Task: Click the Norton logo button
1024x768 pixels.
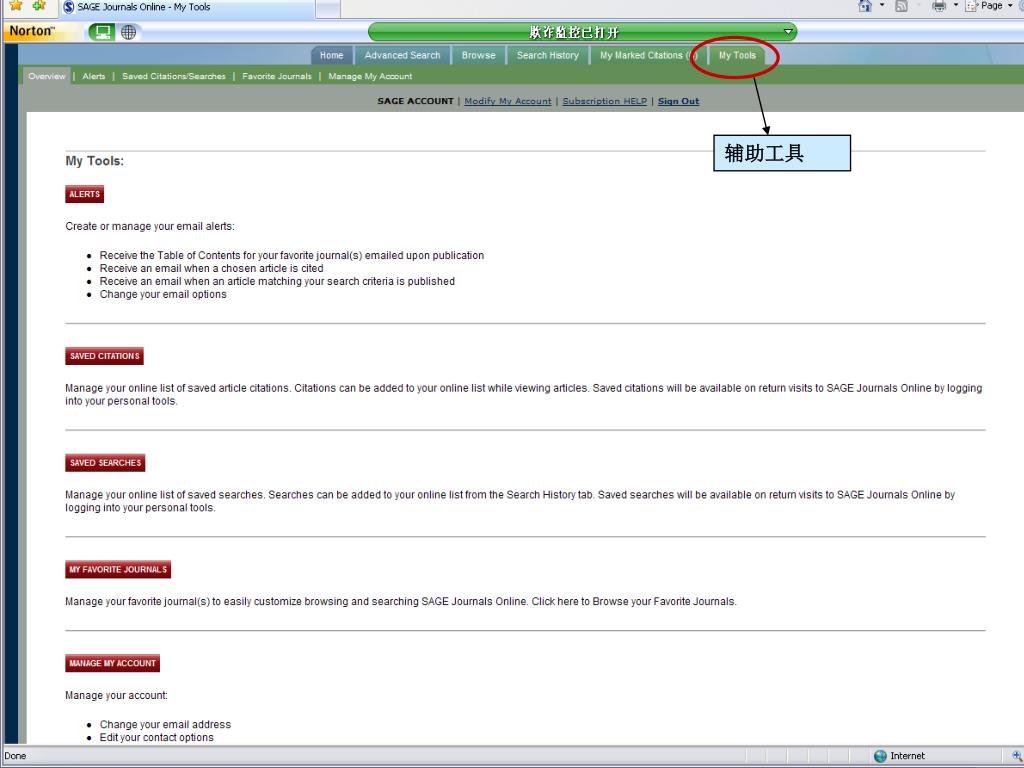Action: (31, 31)
